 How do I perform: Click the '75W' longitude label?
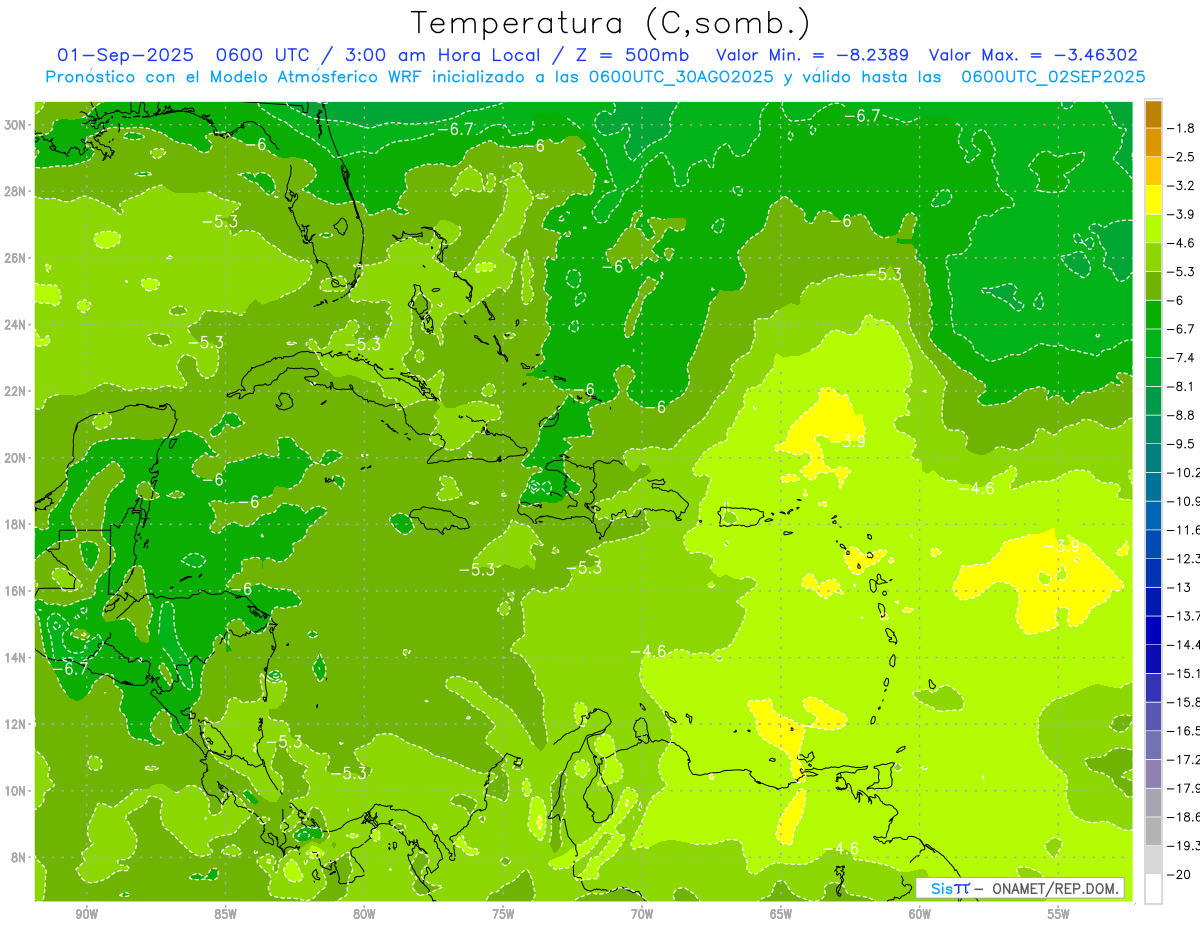[x=503, y=914]
